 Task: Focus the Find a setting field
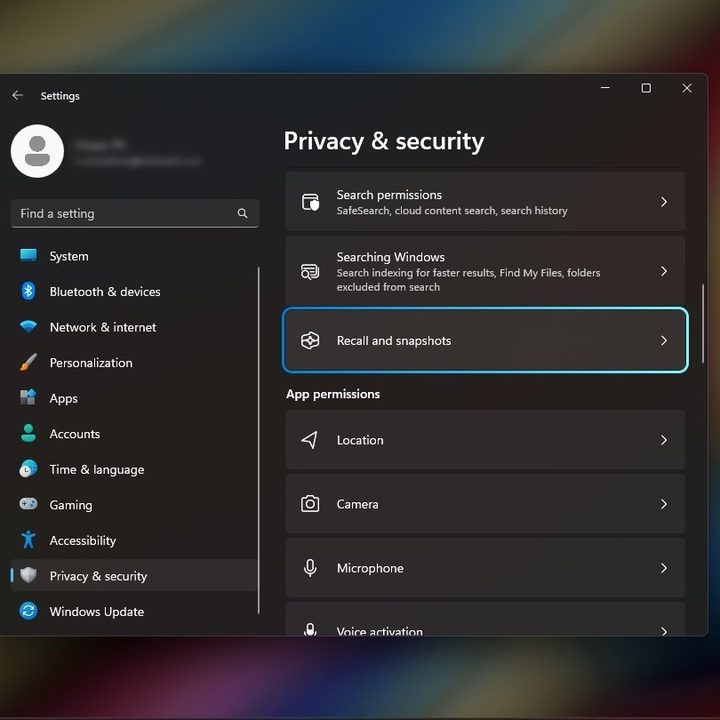(x=135, y=213)
